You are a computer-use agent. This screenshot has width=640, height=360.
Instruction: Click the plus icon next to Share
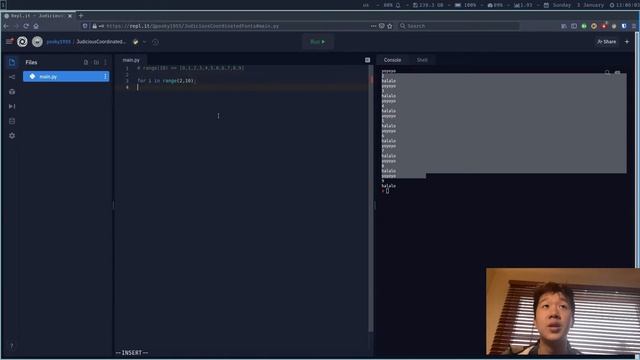pyautogui.click(x=627, y=42)
